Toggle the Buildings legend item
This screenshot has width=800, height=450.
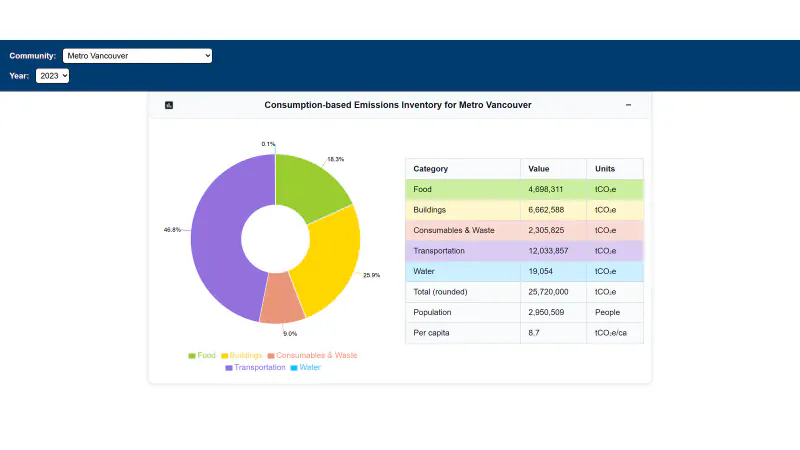click(x=241, y=355)
